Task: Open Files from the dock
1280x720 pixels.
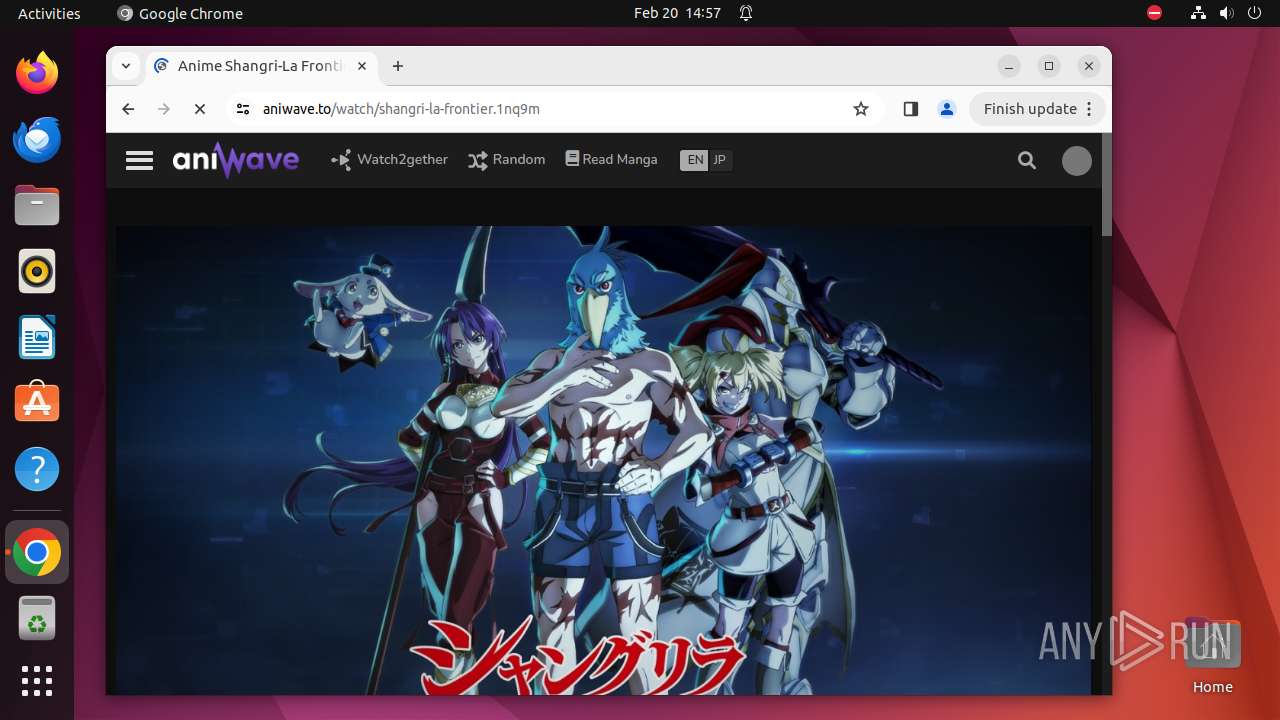Action: pos(37,205)
